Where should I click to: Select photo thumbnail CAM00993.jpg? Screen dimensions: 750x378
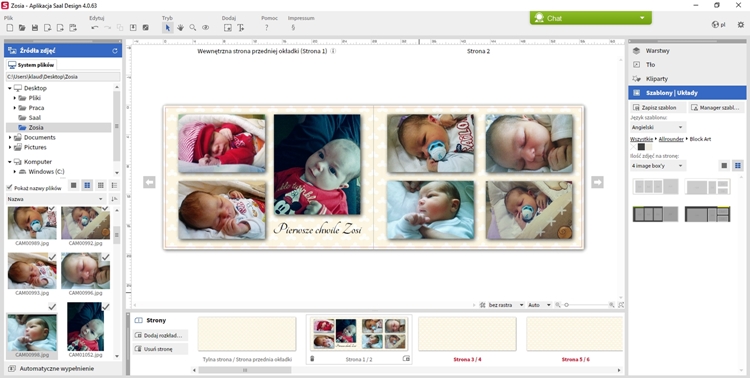click(x=32, y=271)
